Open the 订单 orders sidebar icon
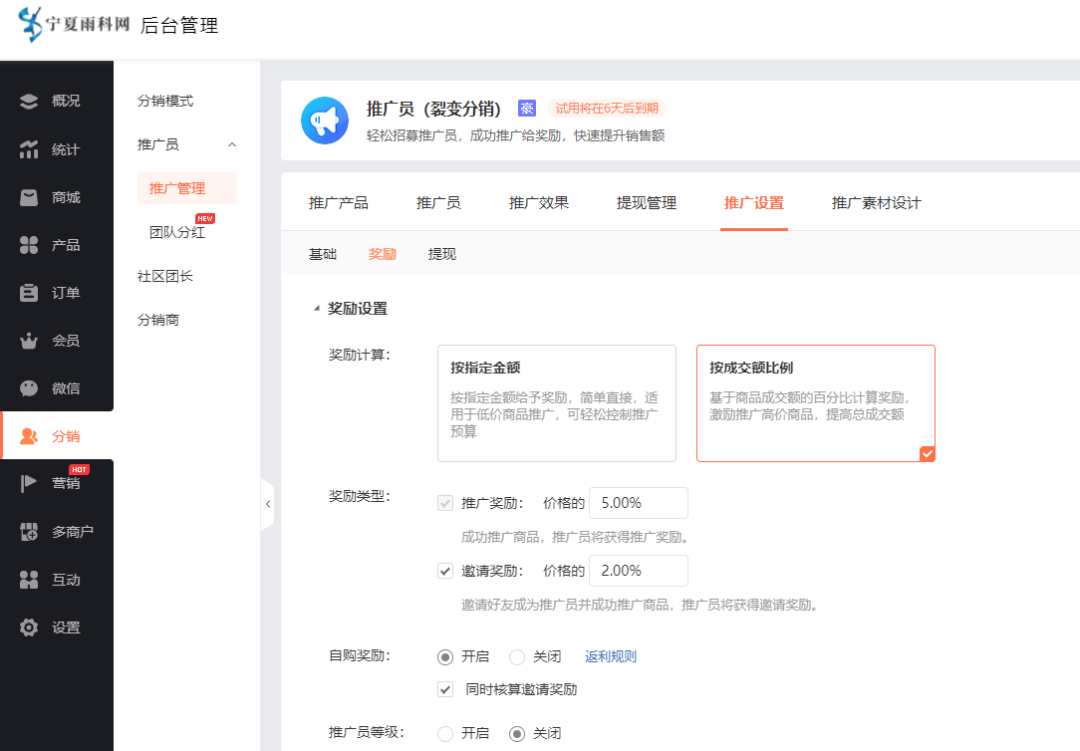This screenshot has height=751, width=1080. (x=29, y=293)
